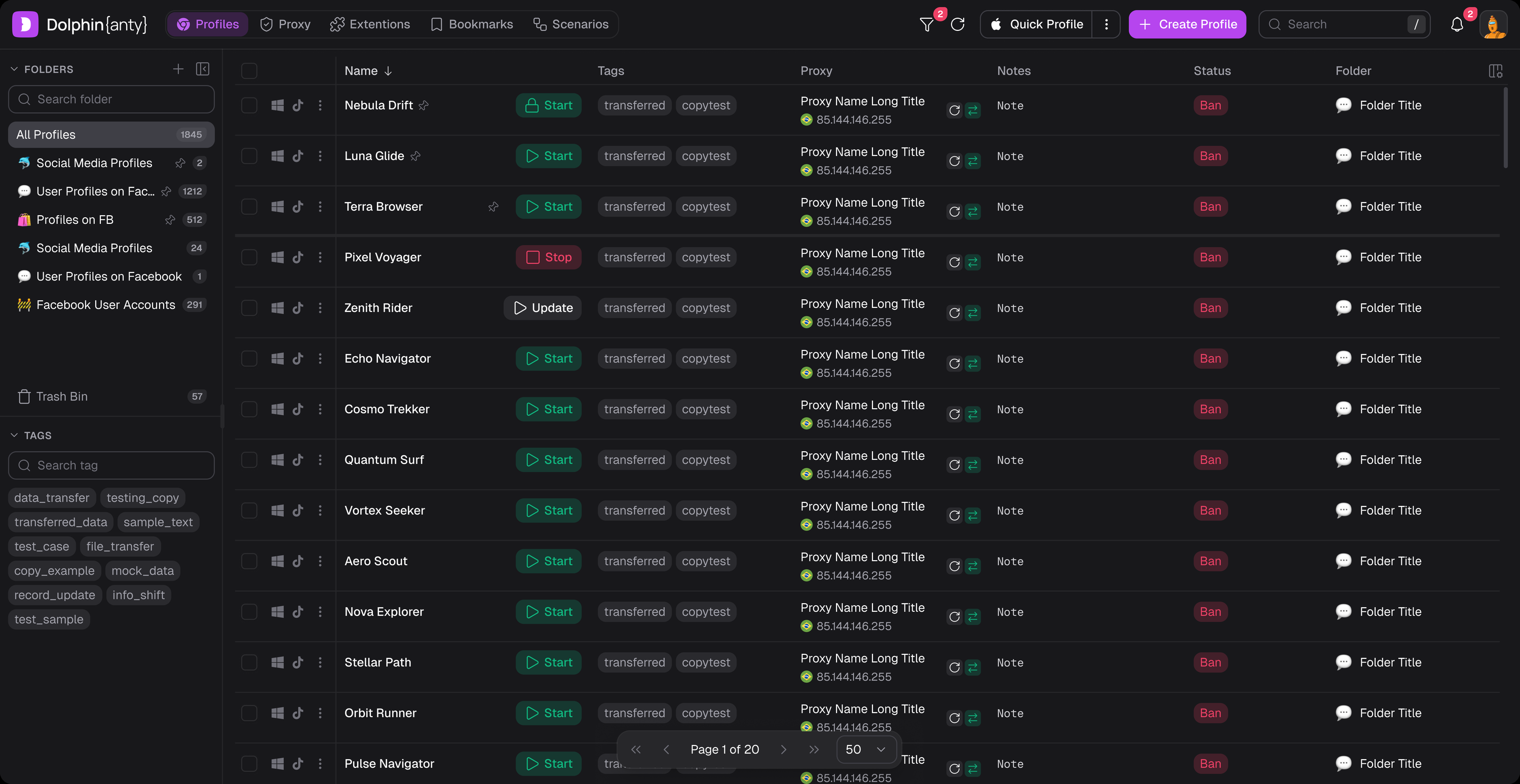The image size is (1520, 784).
Task: Check the Cosmo Trekker row checkbox
Action: (x=249, y=409)
